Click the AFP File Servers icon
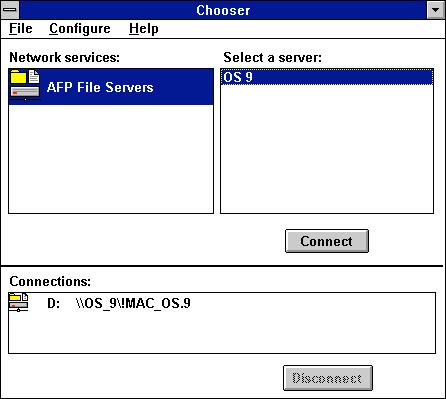The image size is (446, 399). [x=25, y=85]
